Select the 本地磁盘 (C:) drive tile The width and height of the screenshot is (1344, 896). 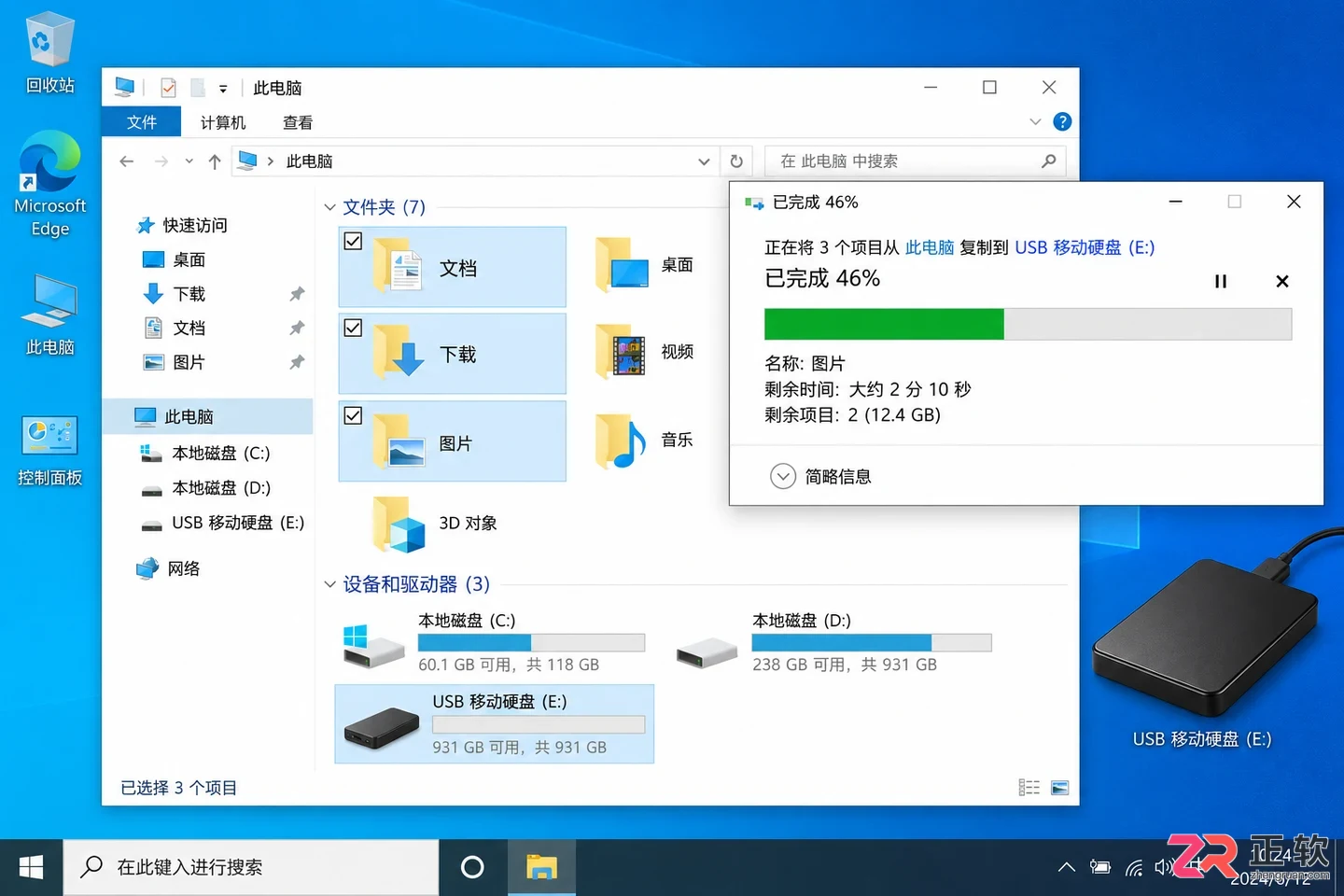(494, 642)
